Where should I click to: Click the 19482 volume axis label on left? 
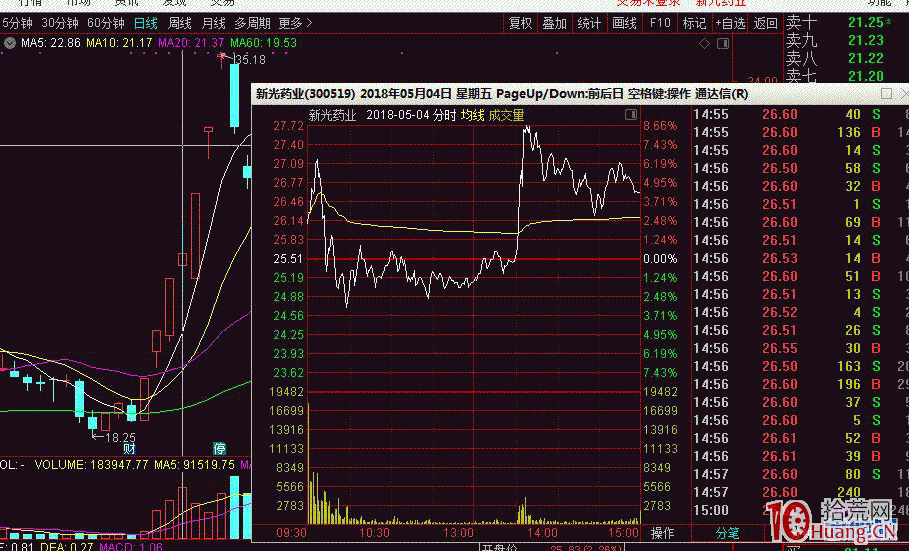pyautogui.click(x=286, y=392)
